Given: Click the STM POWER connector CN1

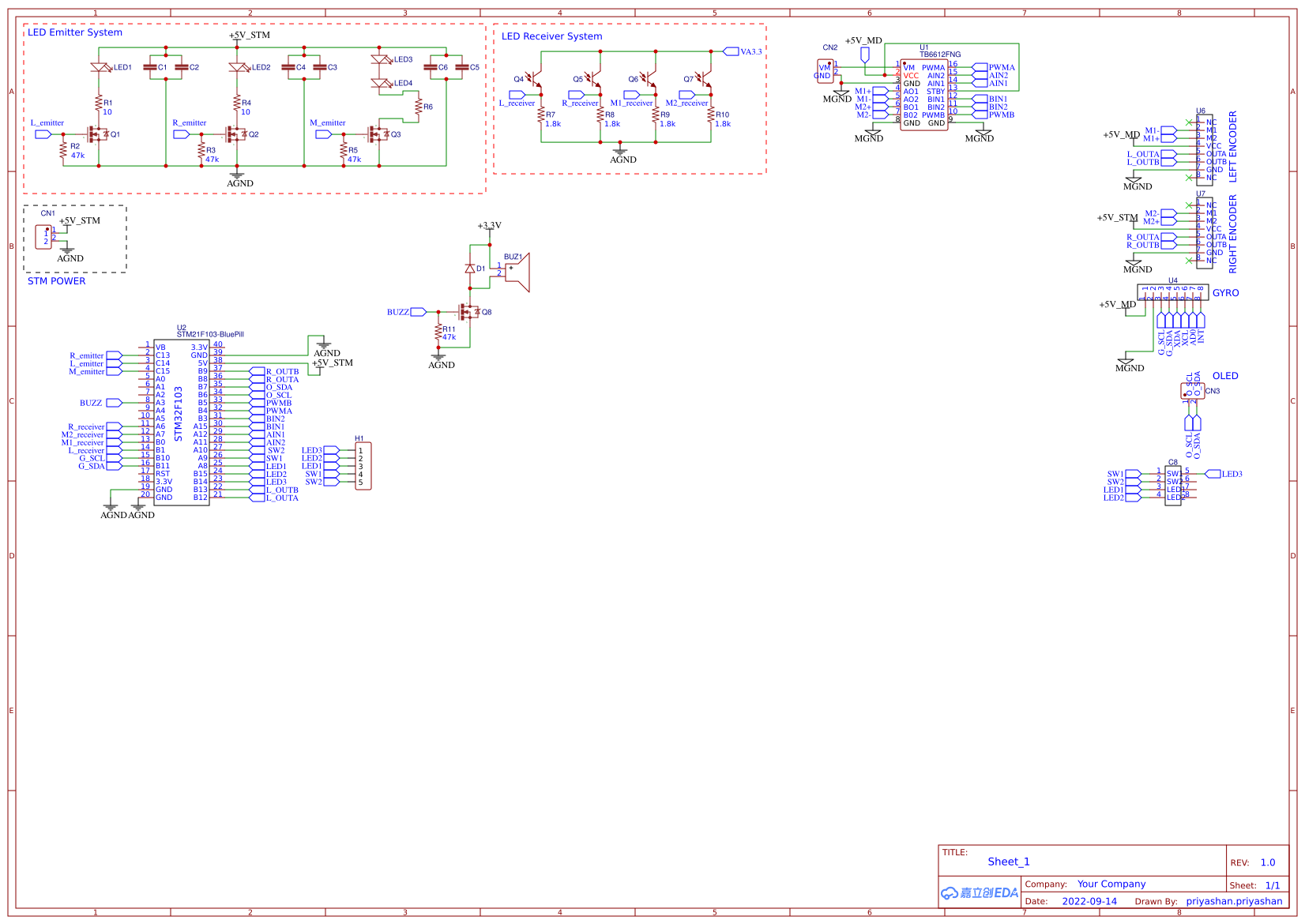Looking at the screenshot, I should click(x=44, y=237).
